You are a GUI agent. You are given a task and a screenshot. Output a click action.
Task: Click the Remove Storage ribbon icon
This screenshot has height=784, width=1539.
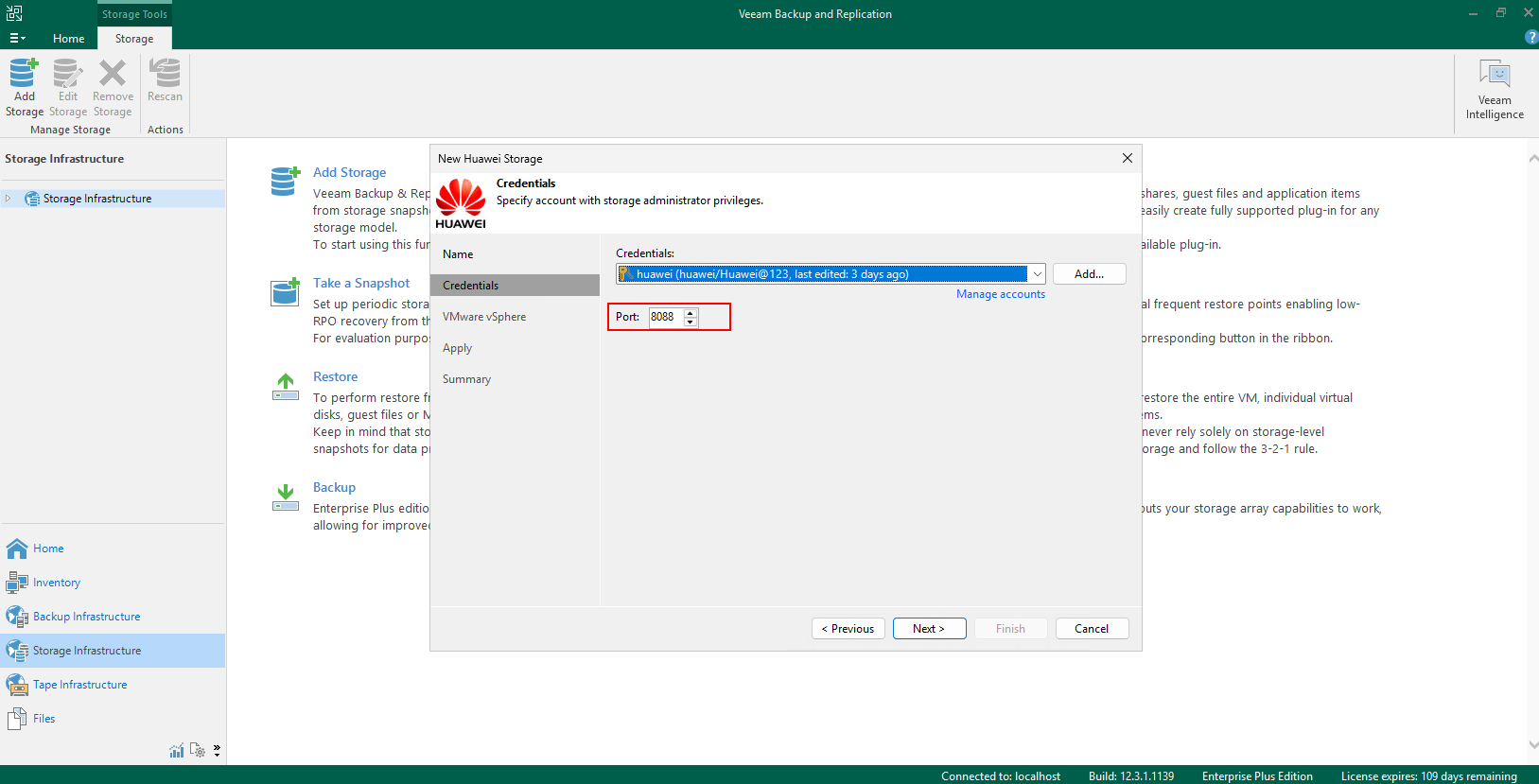[113, 87]
